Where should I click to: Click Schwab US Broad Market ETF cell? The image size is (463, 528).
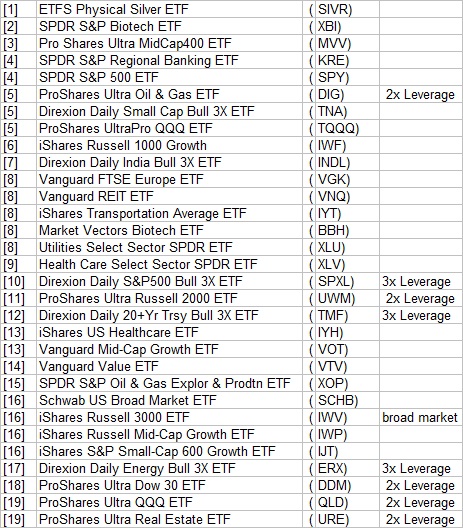169,400
